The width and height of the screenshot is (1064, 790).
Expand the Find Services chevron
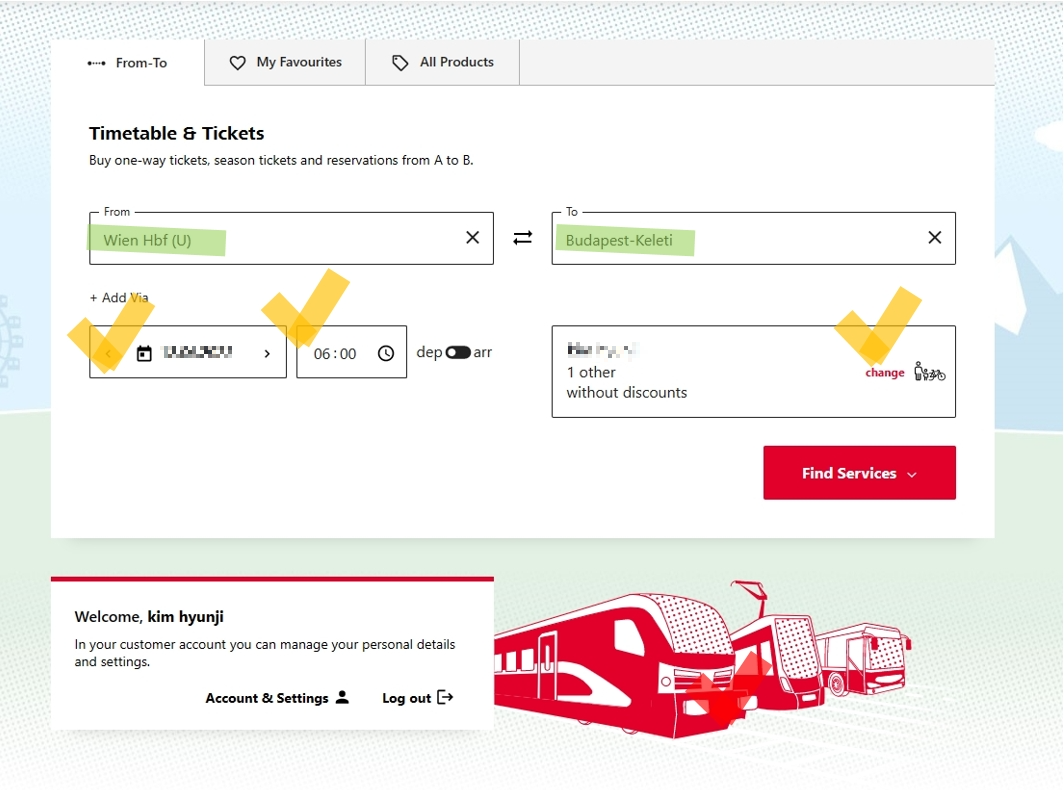pos(912,474)
